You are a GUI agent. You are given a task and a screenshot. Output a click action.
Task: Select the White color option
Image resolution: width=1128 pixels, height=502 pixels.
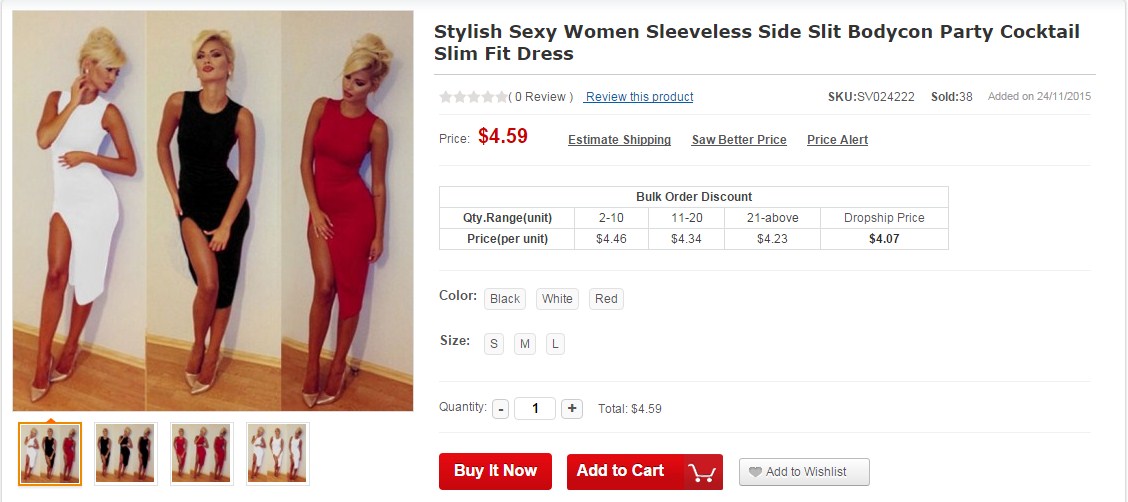click(557, 299)
